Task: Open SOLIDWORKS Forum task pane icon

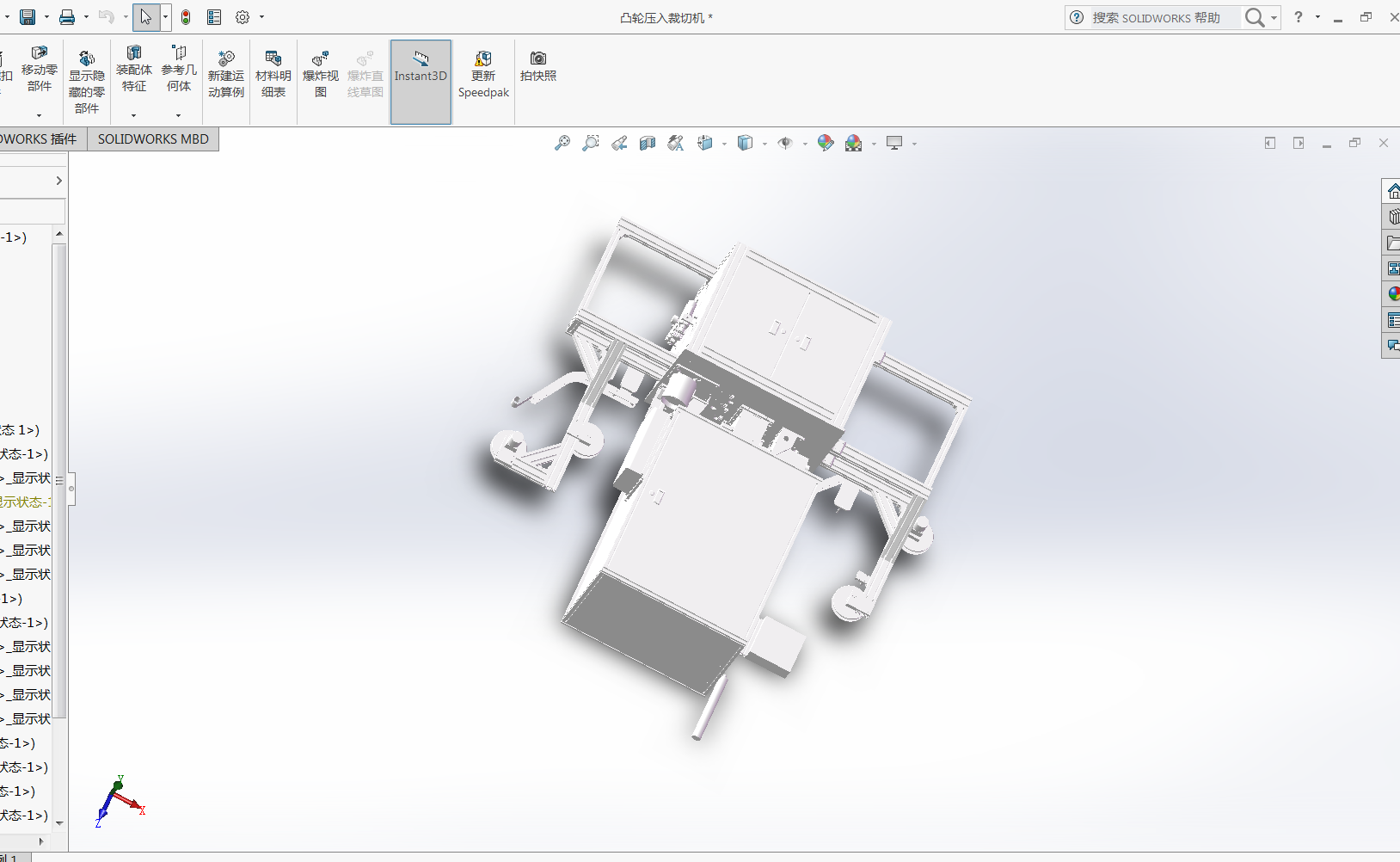Action: (x=1393, y=346)
